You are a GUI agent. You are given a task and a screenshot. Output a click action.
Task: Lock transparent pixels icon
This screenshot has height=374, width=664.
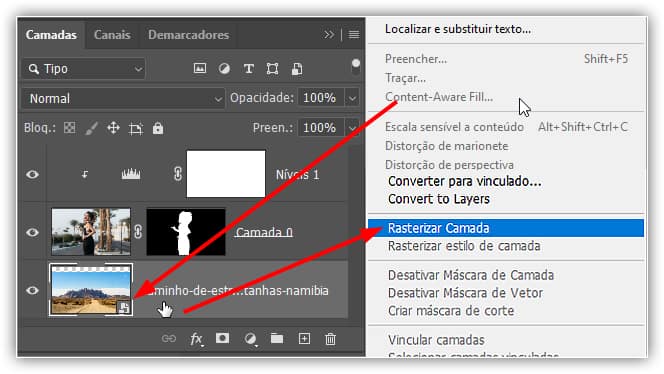coord(69,127)
